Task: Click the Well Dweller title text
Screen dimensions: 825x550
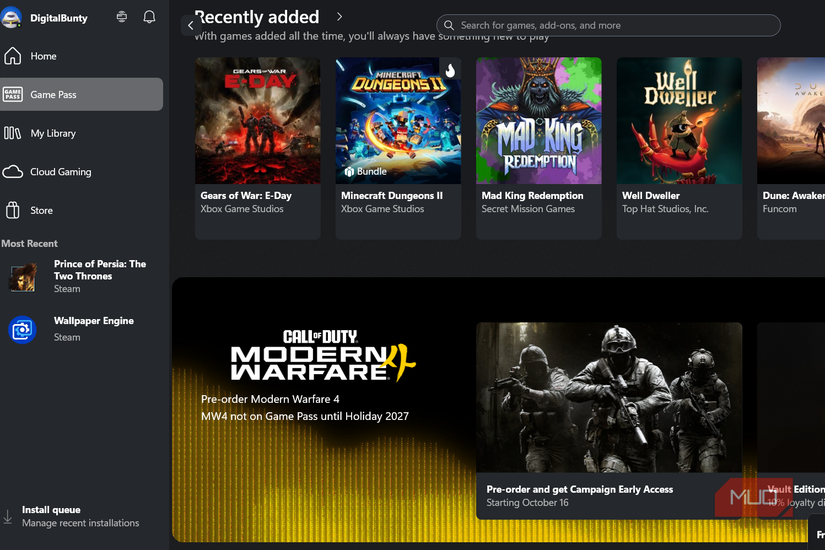Action: (651, 195)
